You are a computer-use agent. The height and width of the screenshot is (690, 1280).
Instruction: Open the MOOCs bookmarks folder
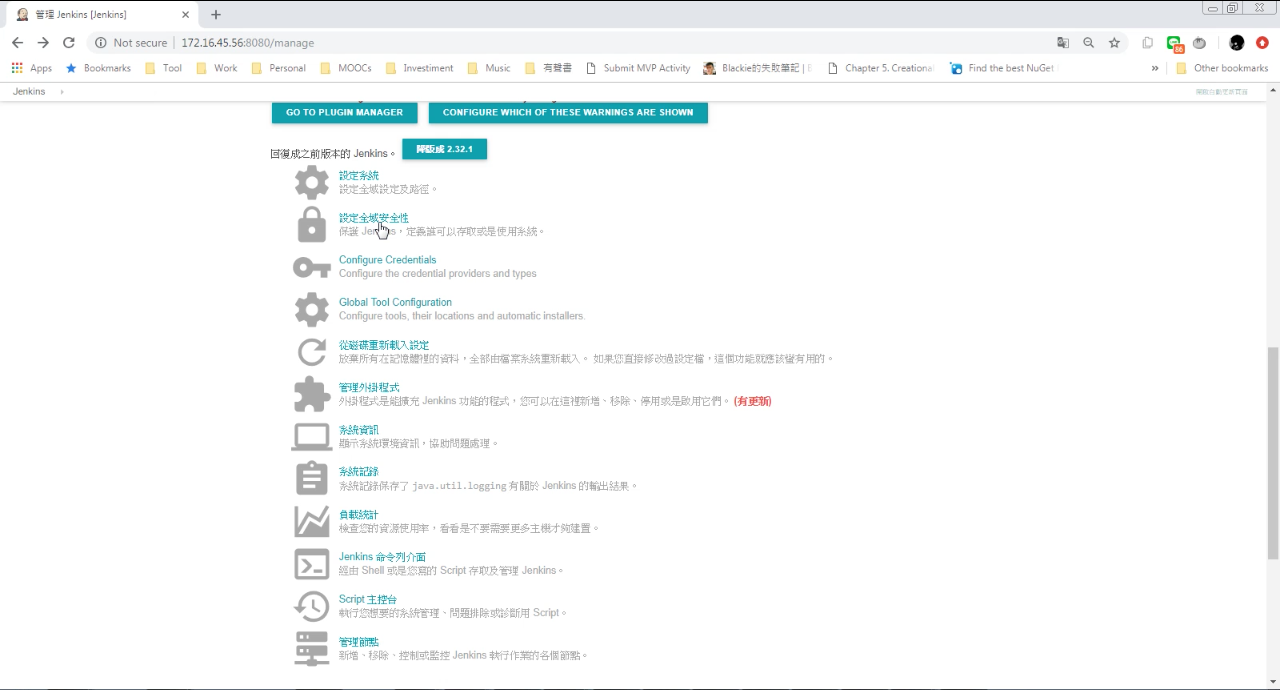pos(346,68)
